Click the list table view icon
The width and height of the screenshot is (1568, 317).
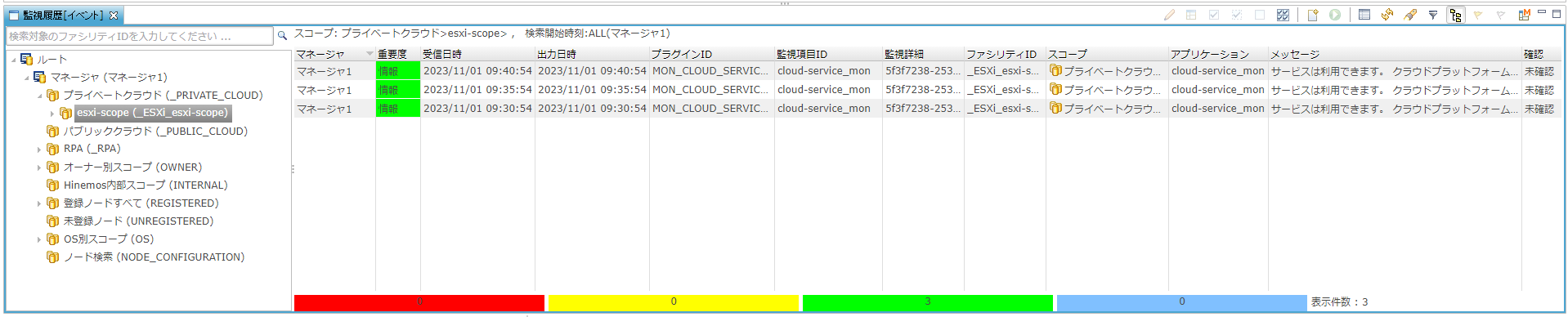[1364, 15]
